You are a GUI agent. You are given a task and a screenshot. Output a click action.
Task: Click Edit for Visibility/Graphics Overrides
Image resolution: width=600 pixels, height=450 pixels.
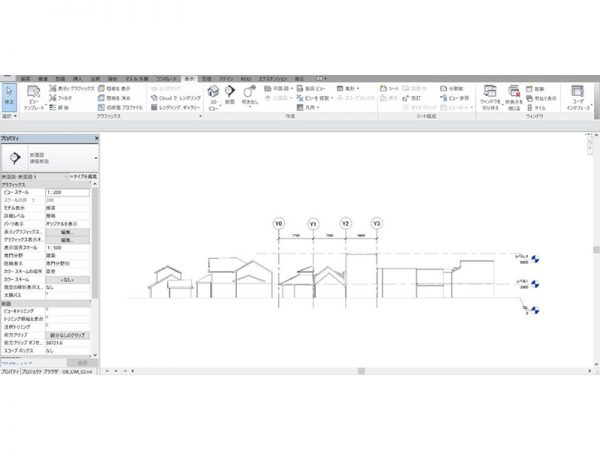pos(67,232)
